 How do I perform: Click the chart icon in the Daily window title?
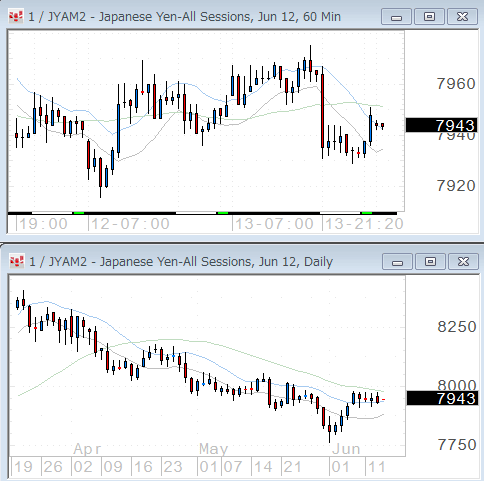point(17,261)
